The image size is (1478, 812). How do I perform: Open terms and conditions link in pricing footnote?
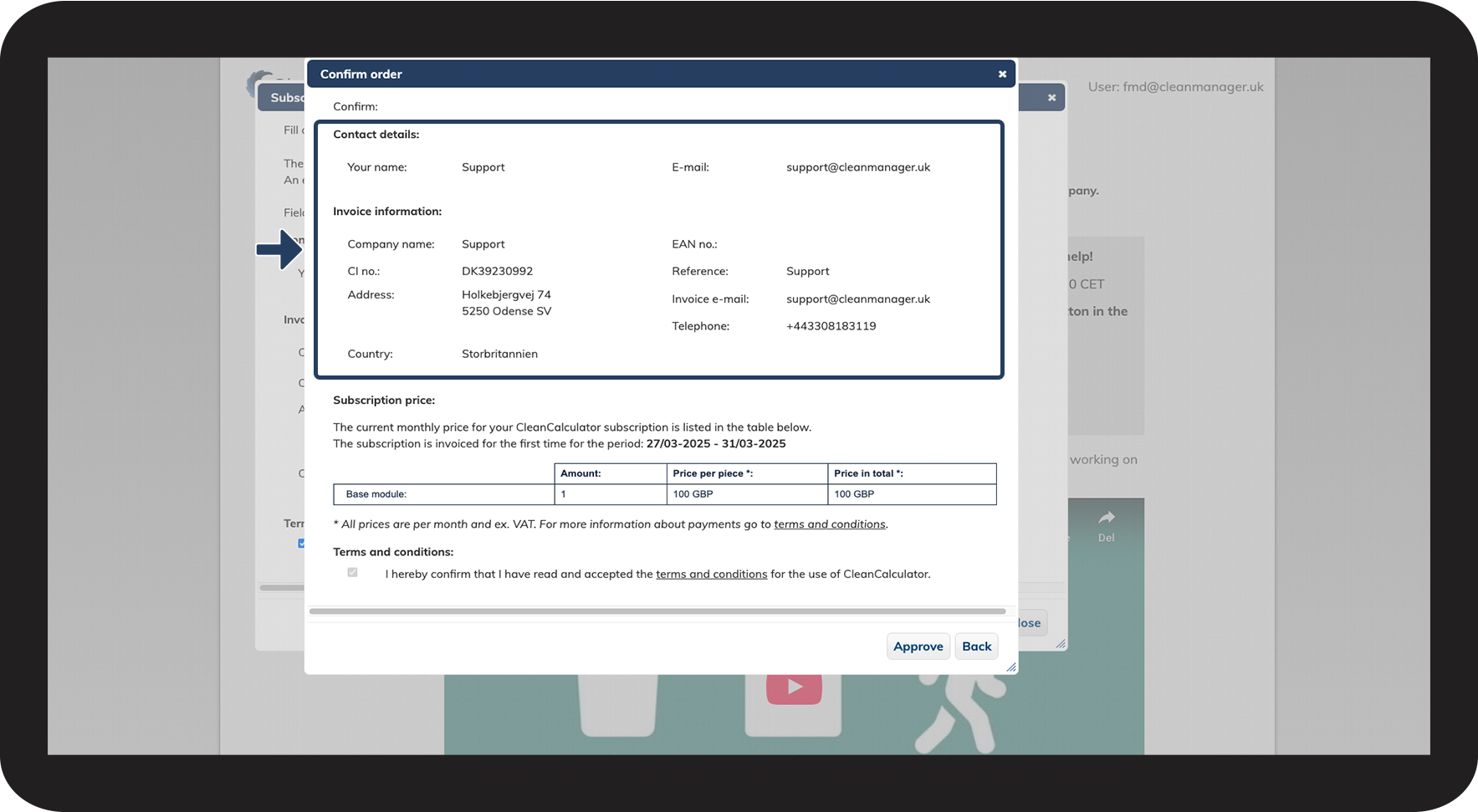[x=829, y=524]
